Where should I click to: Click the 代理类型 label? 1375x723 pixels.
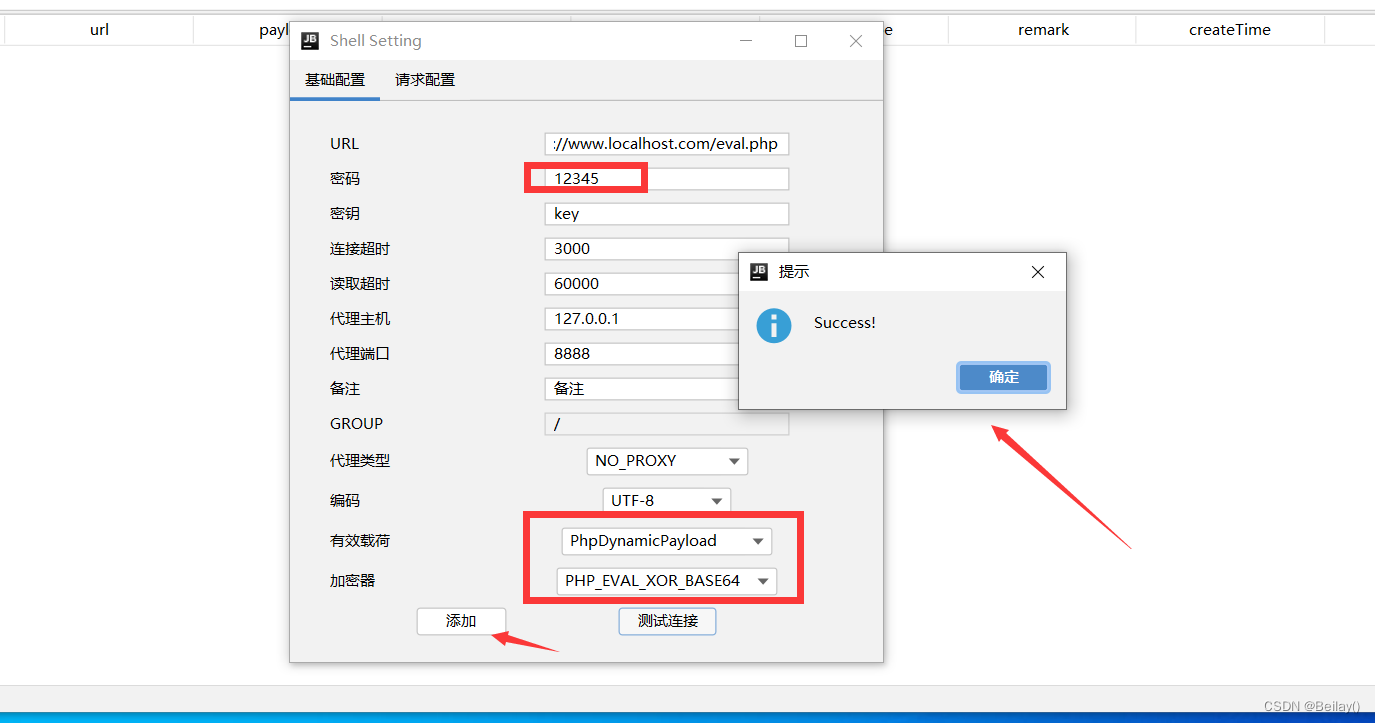360,461
